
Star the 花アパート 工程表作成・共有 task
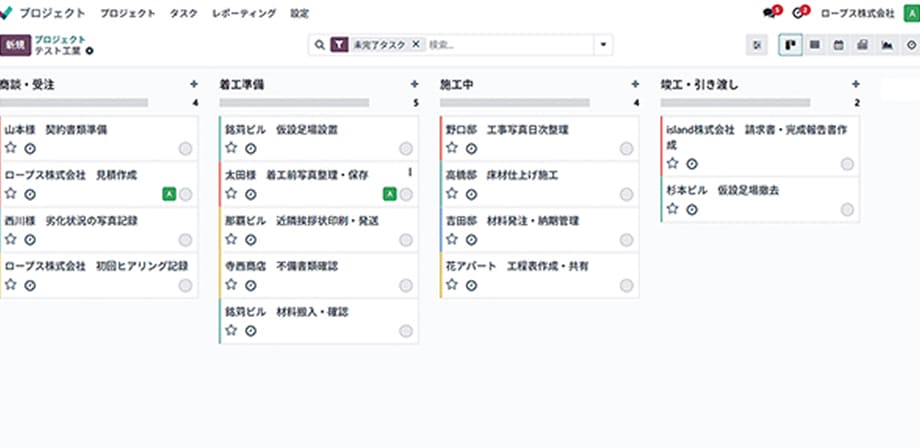pos(452,285)
